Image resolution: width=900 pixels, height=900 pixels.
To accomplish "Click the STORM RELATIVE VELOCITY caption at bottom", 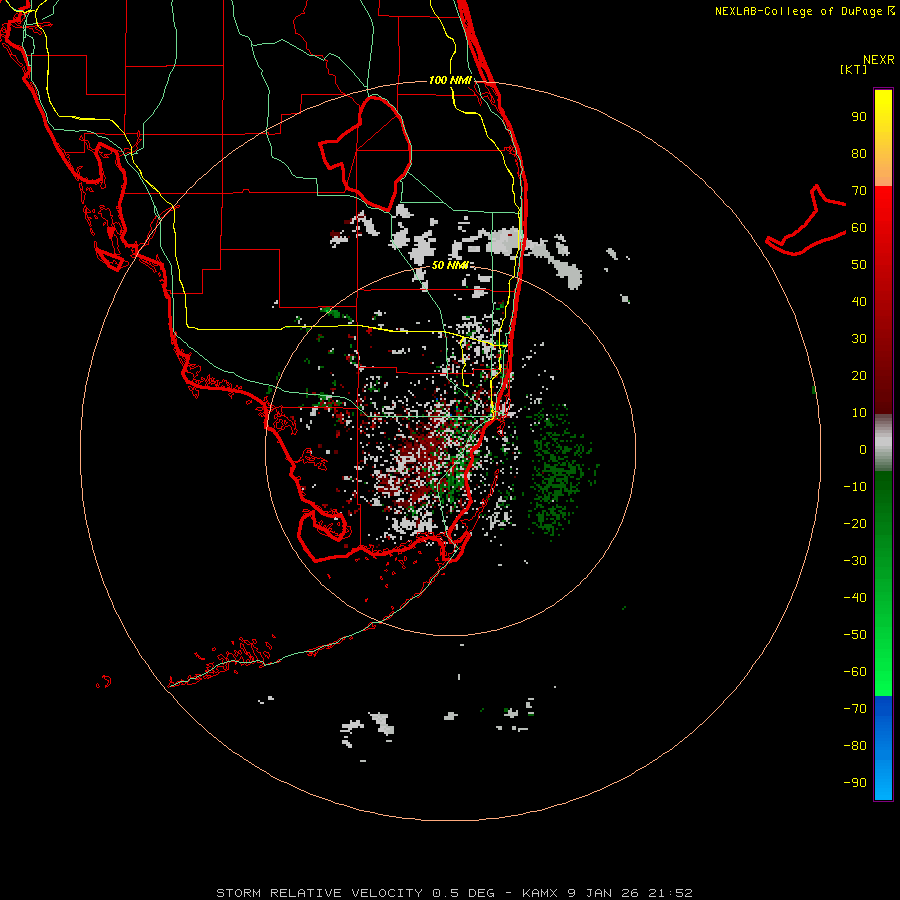I will 454,893.
